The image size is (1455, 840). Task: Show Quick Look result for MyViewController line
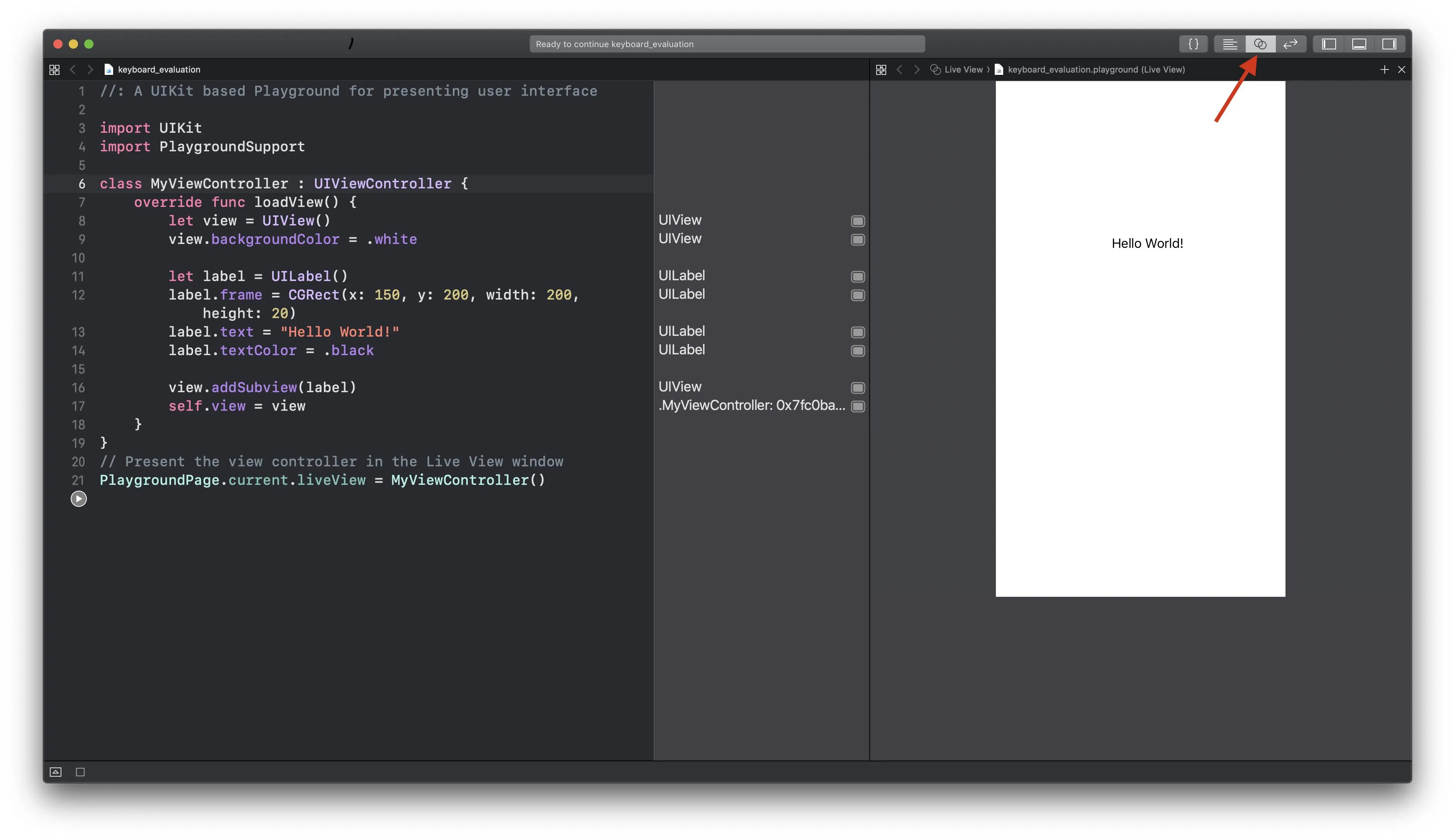(x=857, y=406)
